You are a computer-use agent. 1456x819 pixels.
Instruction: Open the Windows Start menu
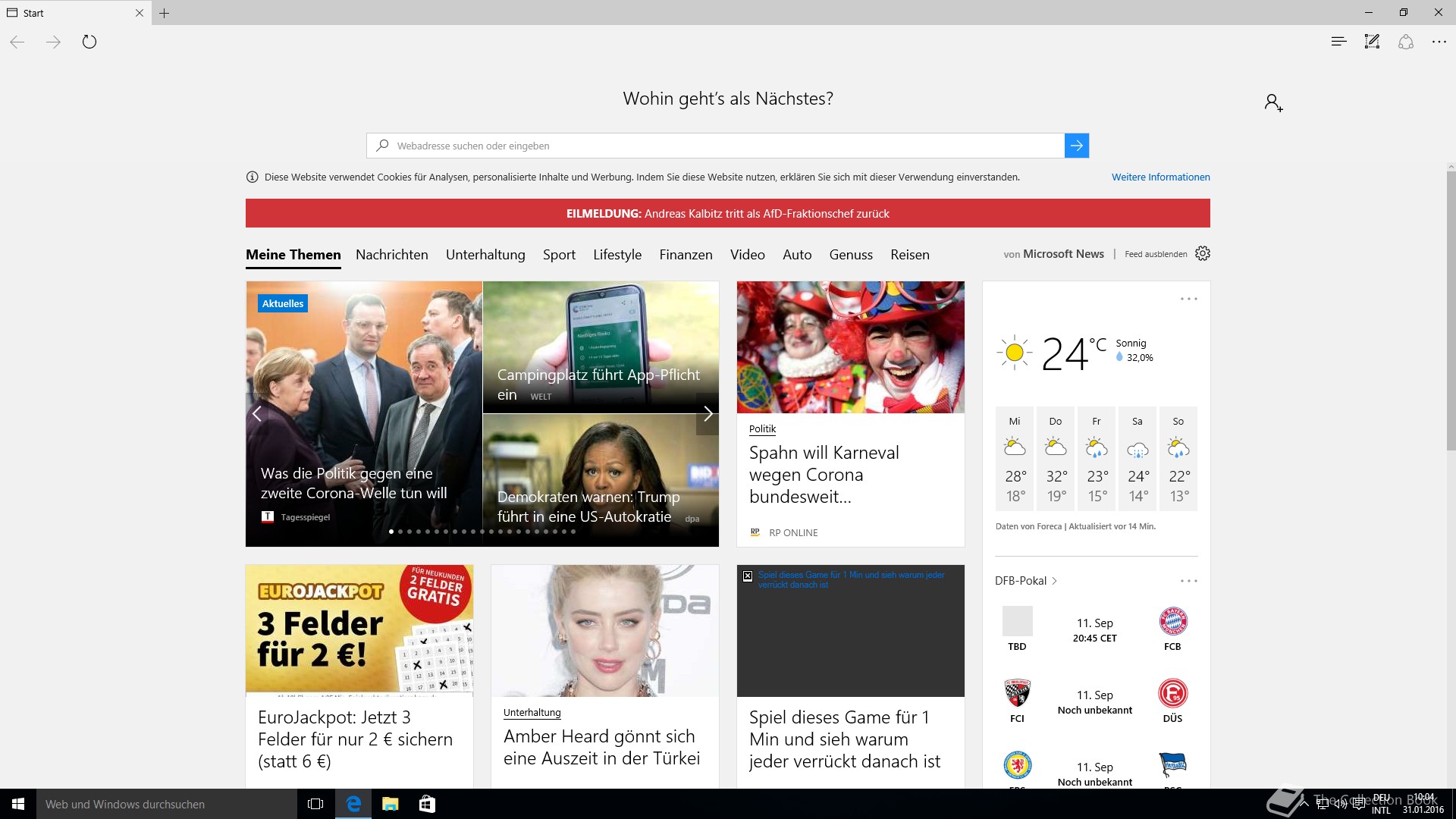click(18, 804)
